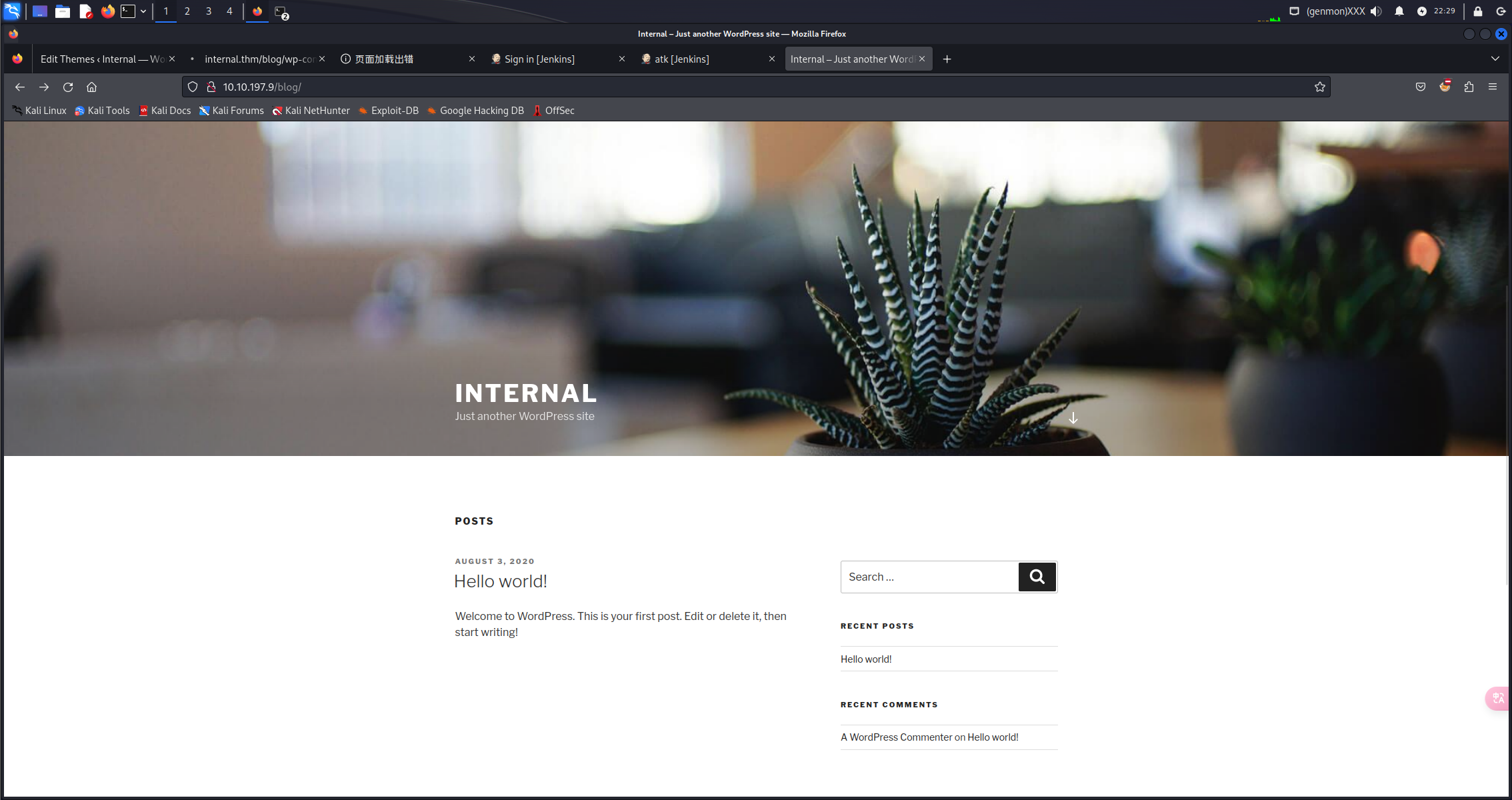The height and width of the screenshot is (800, 1512).
Task: Open the Firefox hamburger application menu
Action: pos(1493,87)
